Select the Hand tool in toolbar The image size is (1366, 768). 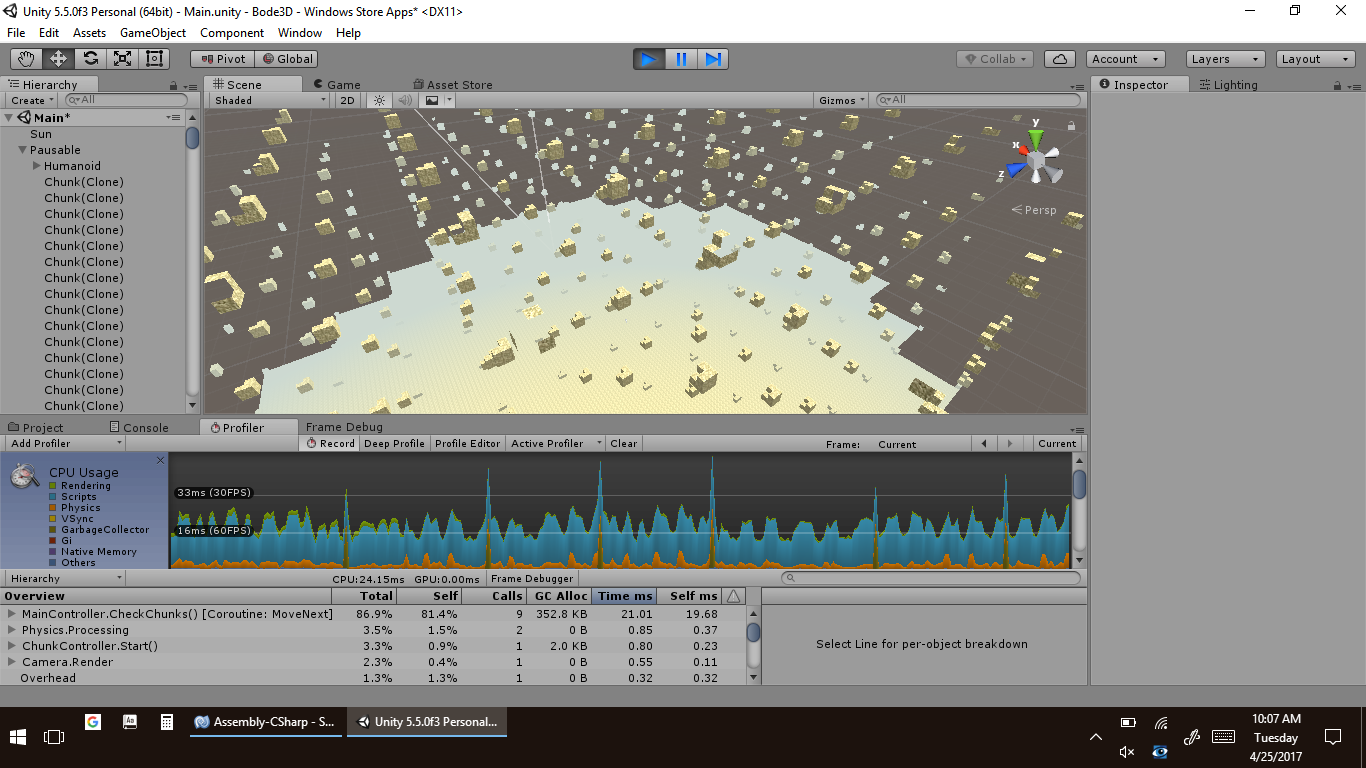pos(27,59)
